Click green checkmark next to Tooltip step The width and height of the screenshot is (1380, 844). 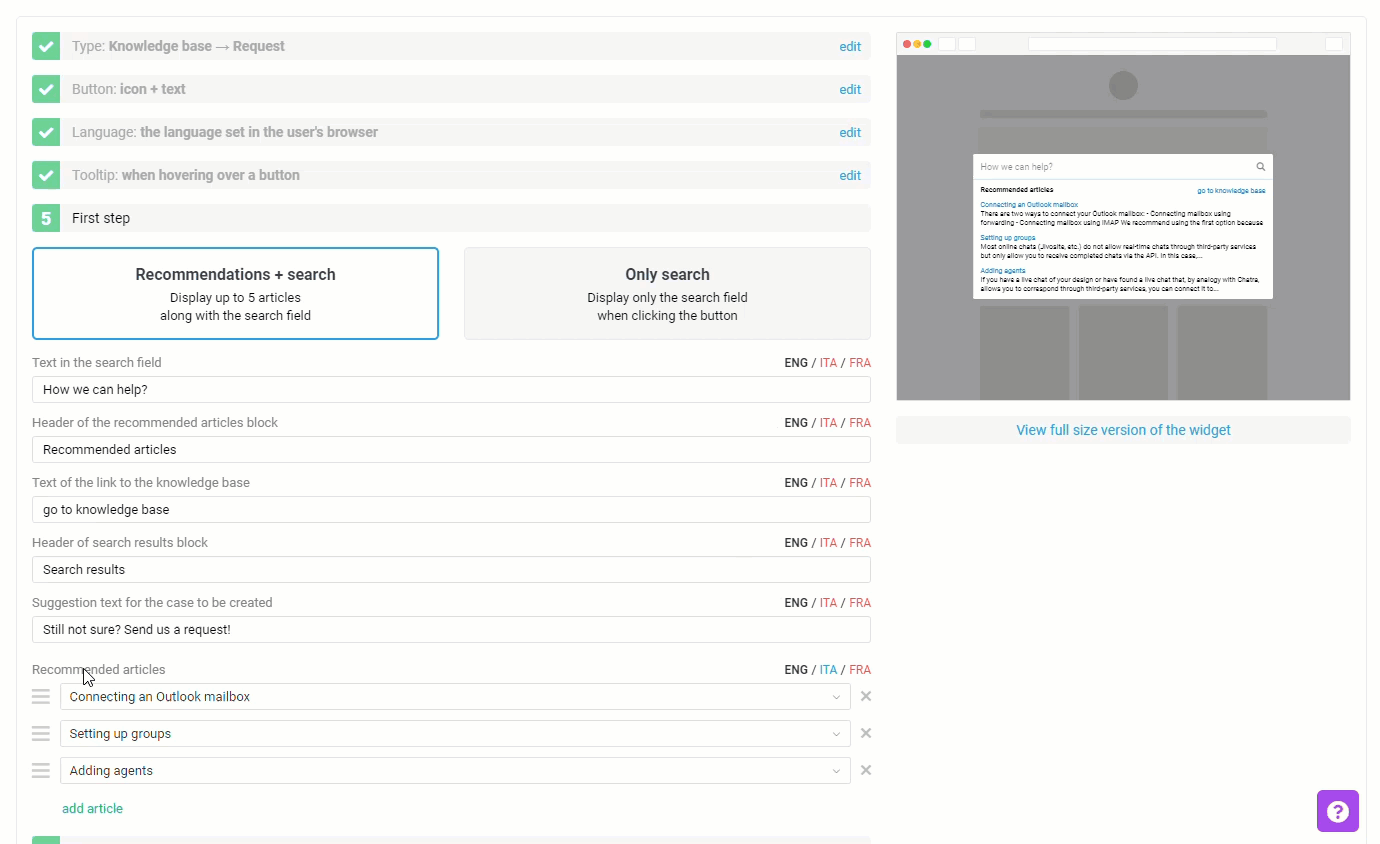[x=46, y=175]
